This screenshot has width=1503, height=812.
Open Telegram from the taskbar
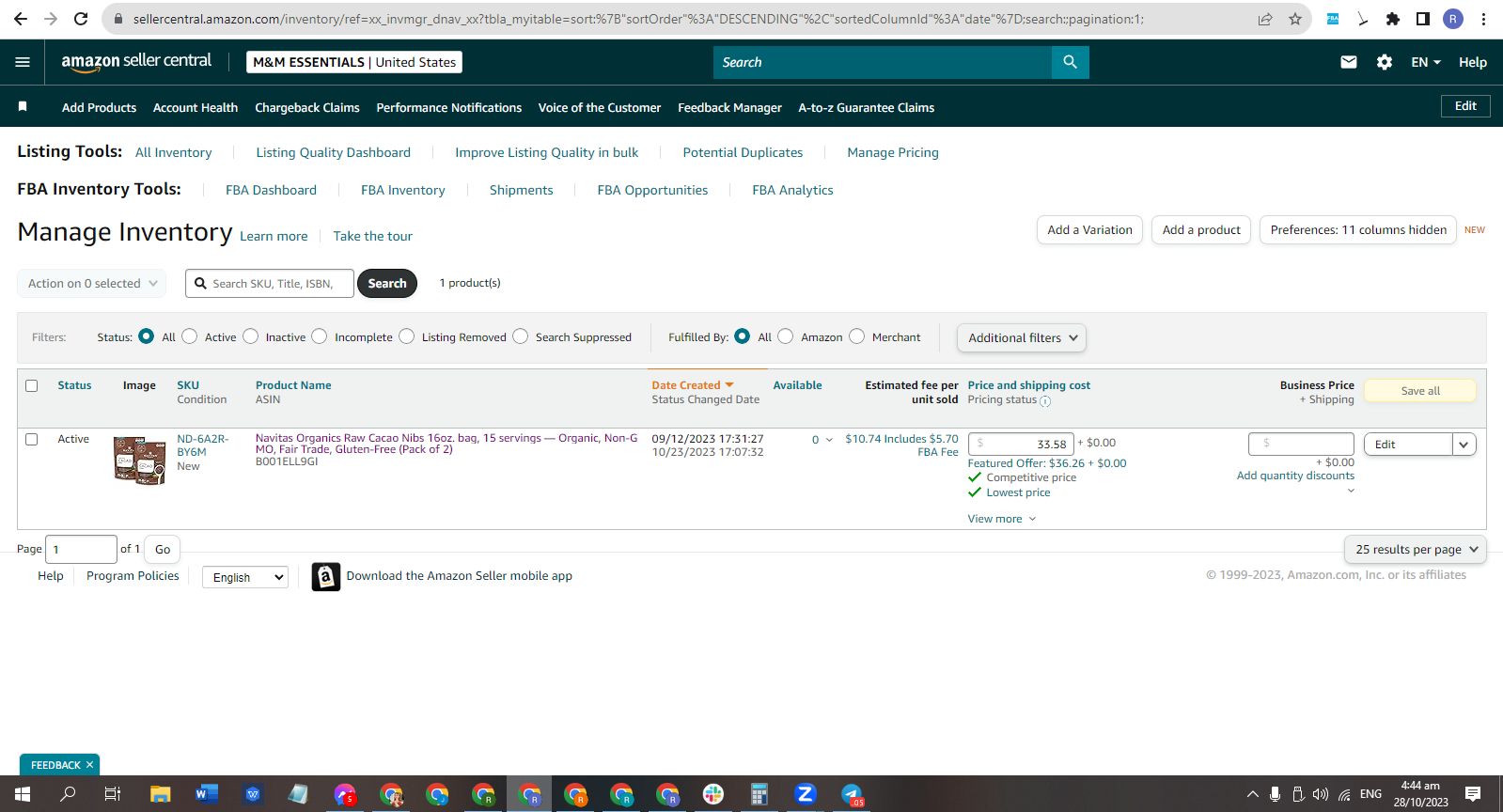click(x=852, y=794)
